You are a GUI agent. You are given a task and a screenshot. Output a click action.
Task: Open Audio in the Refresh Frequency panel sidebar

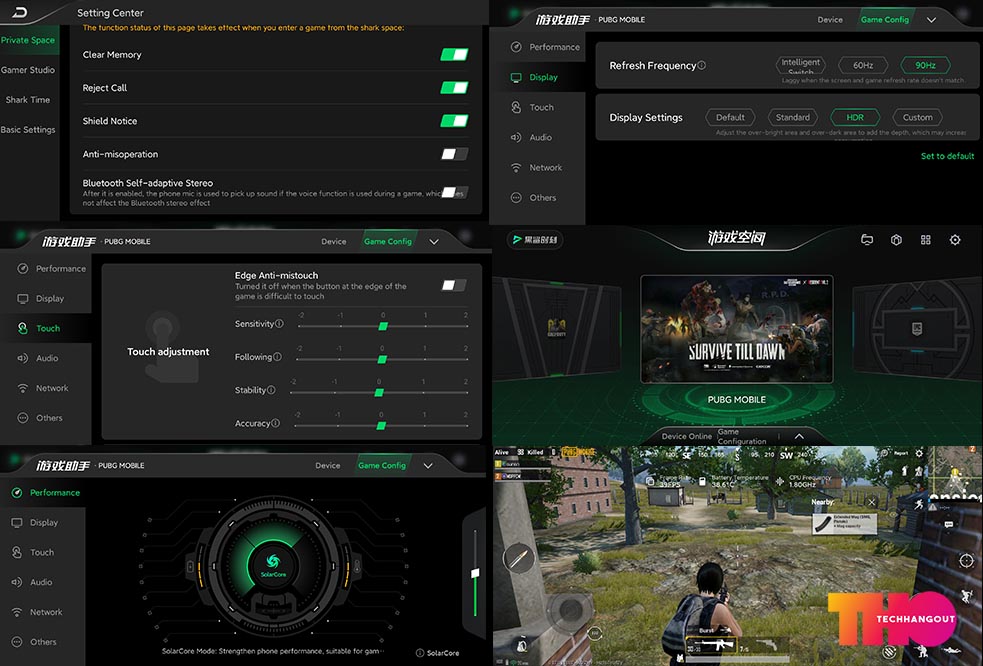click(537, 137)
